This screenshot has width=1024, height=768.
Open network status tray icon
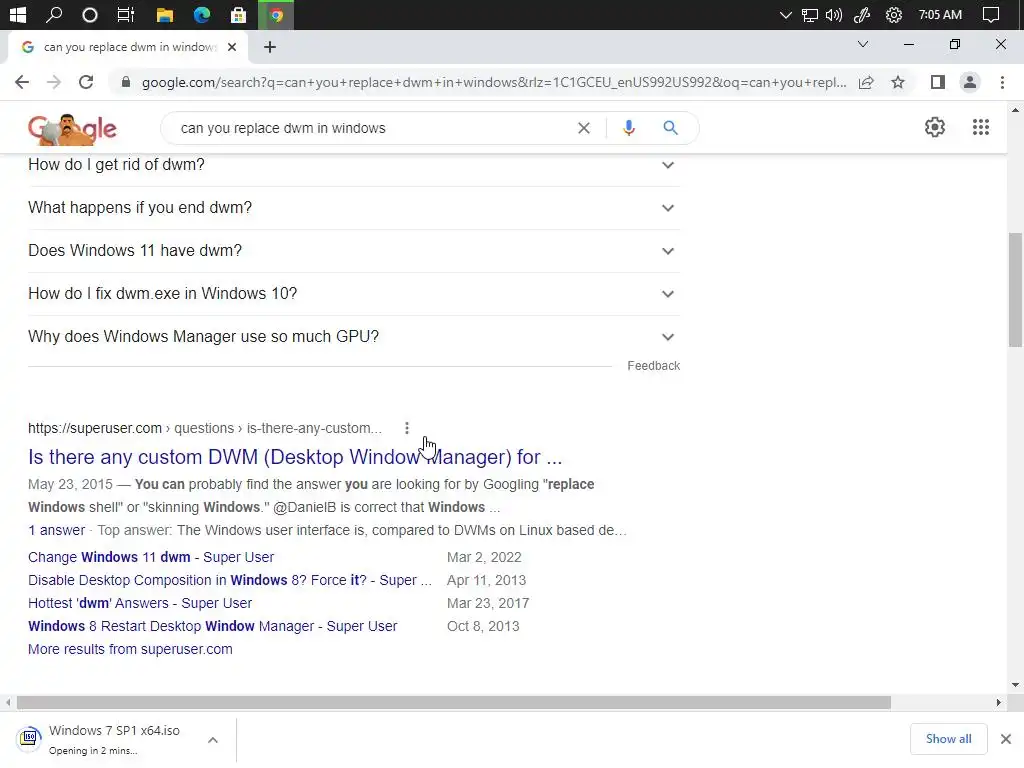coord(810,14)
